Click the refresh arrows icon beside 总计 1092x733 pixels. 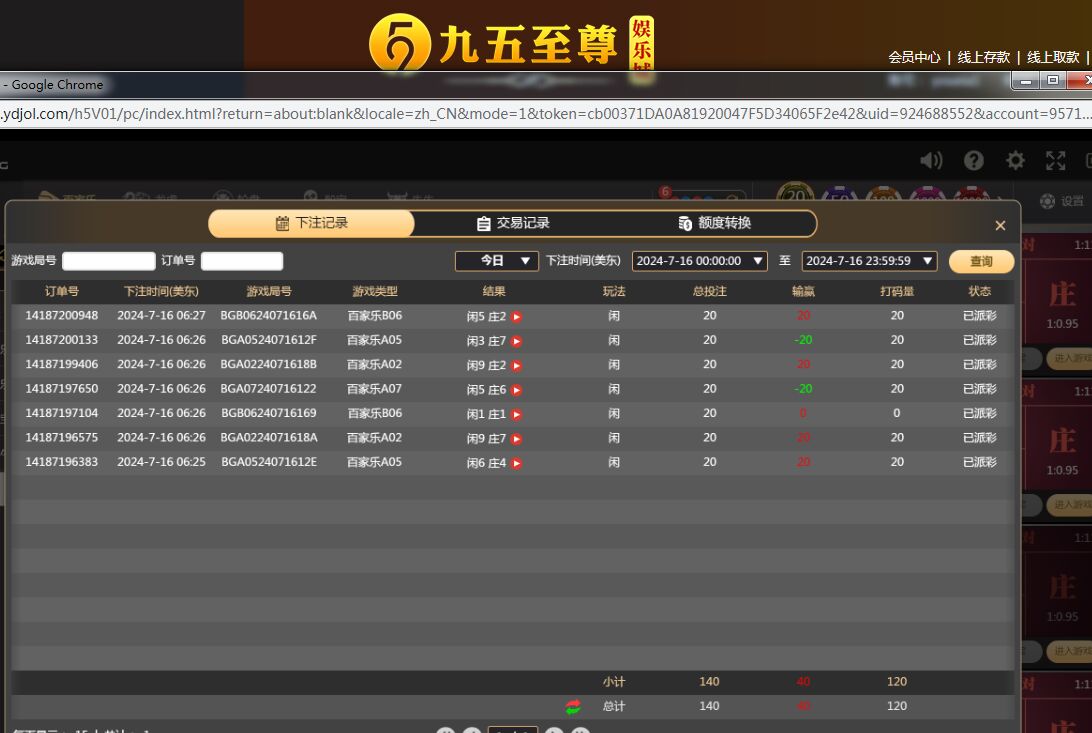pyautogui.click(x=573, y=707)
